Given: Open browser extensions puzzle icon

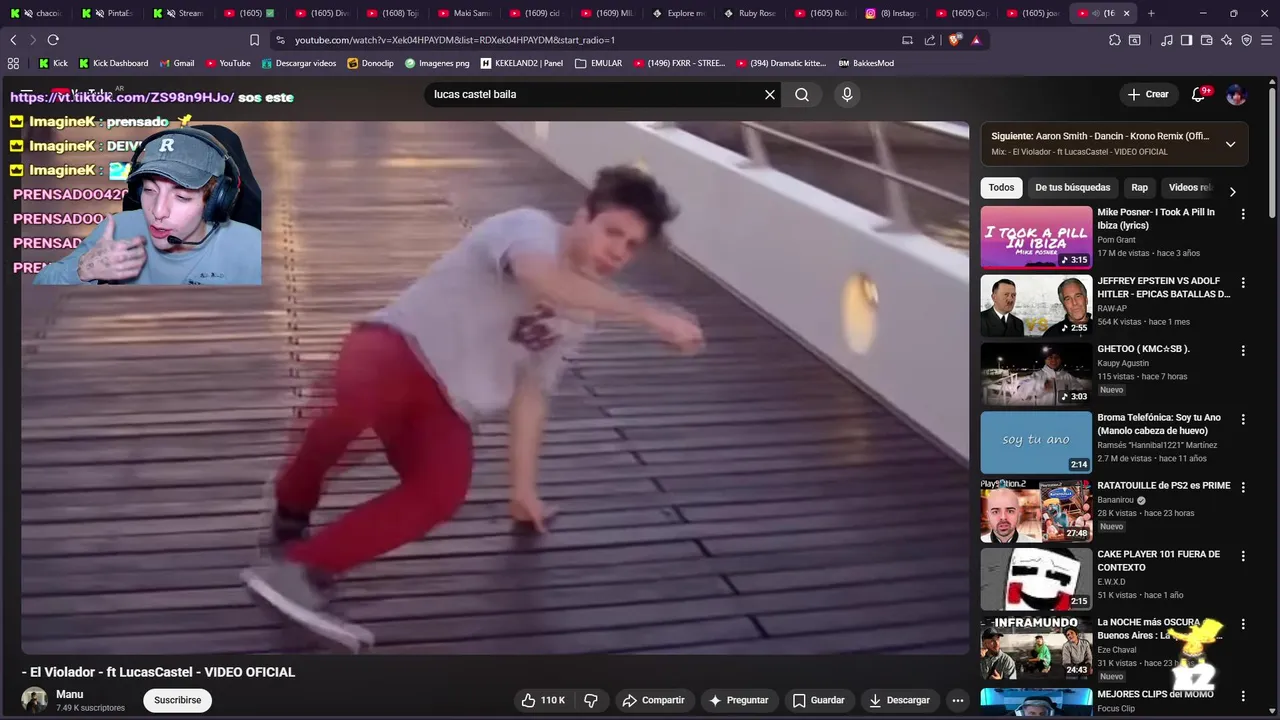Looking at the screenshot, I should [x=1114, y=40].
